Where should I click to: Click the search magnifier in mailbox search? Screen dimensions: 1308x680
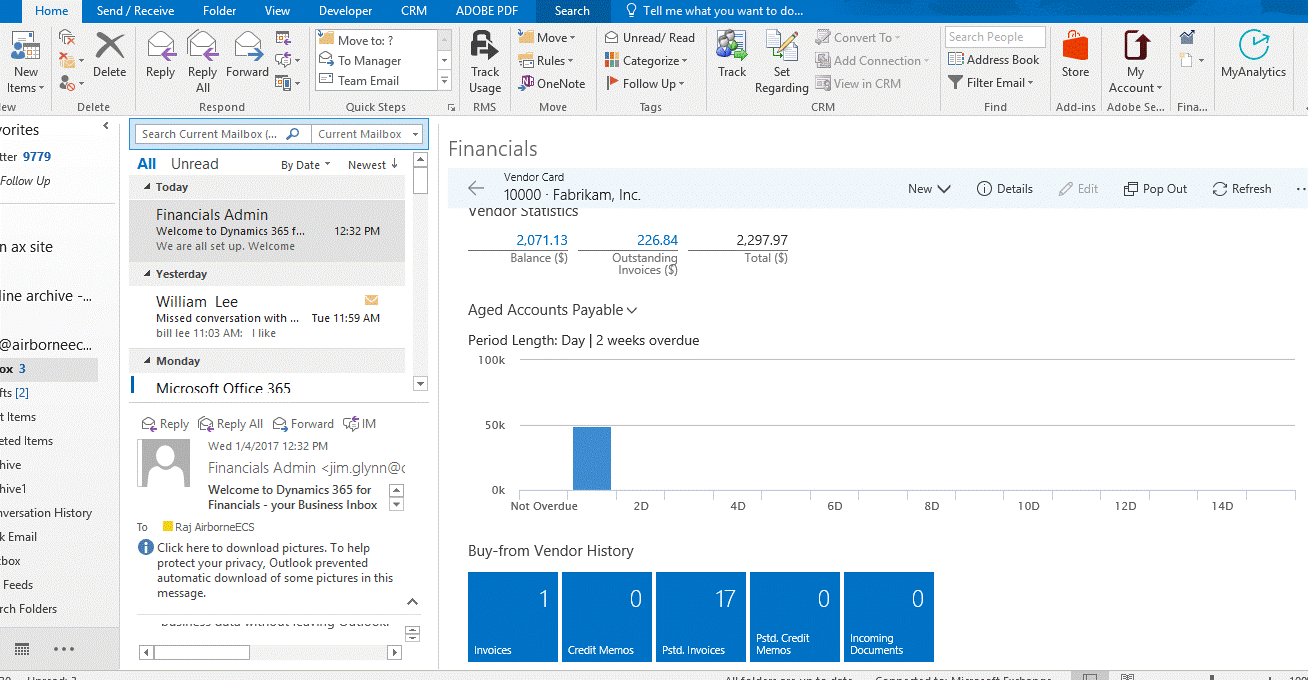tap(293, 134)
